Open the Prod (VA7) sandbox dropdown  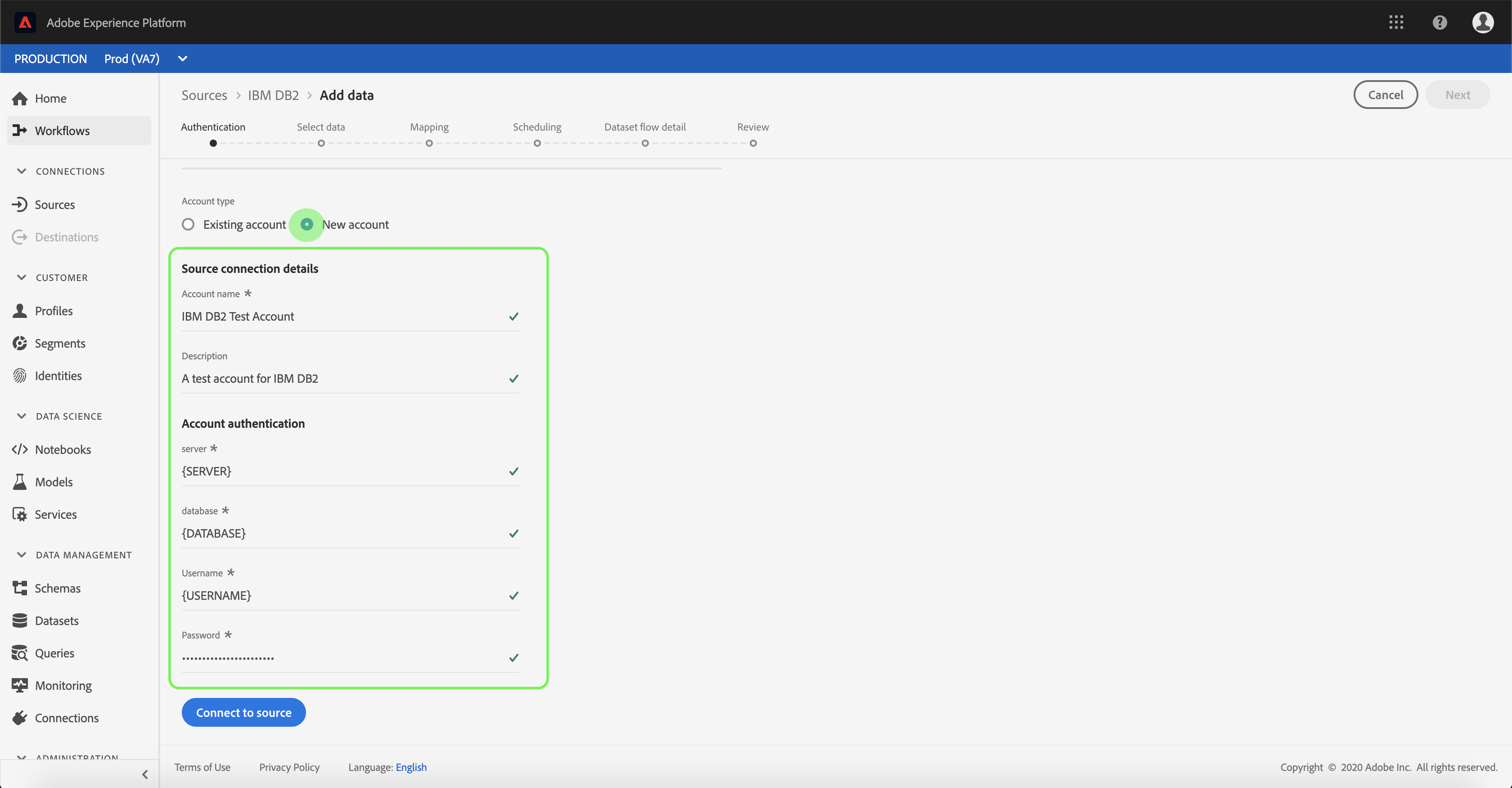(183, 59)
